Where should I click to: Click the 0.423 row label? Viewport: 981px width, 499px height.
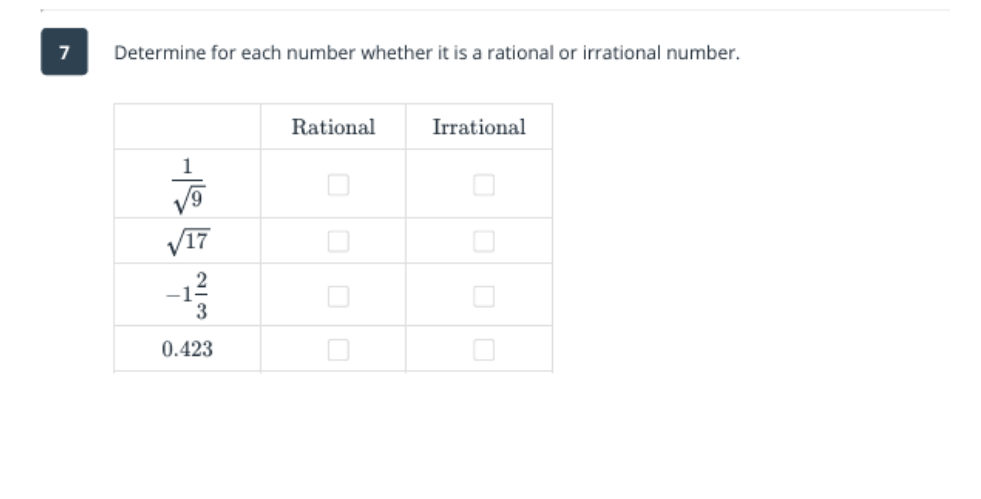187,349
